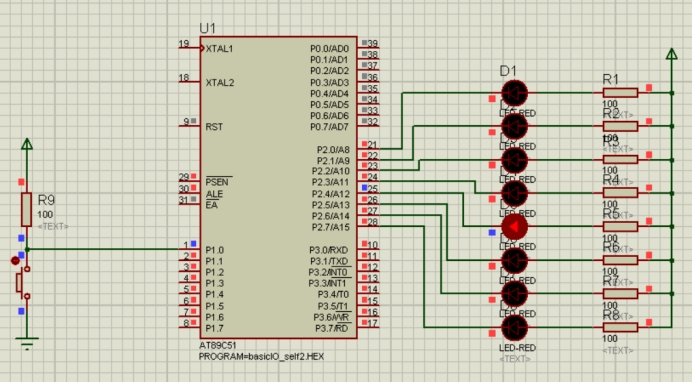Click the pushbutton's red latch indicator
This screenshot has height=383, width=692.
(x=15, y=261)
